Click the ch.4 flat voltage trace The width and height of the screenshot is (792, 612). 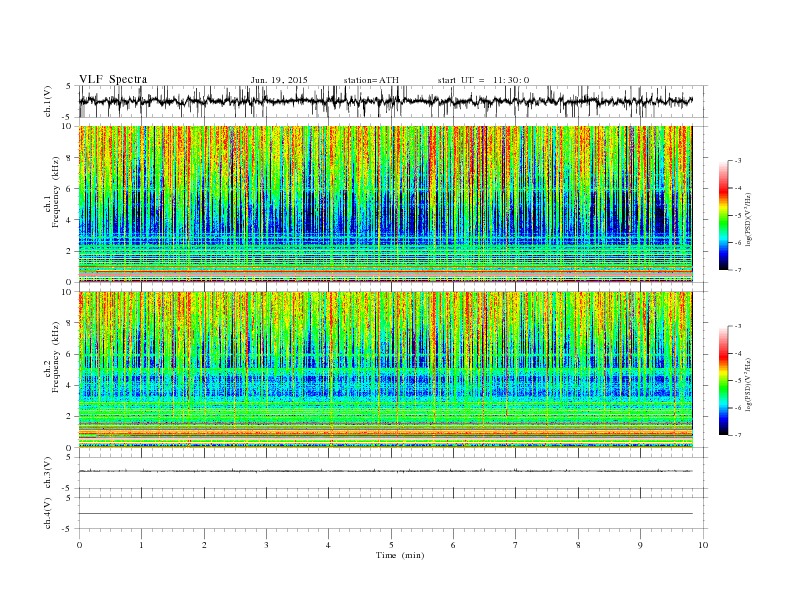(x=386, y=514)
